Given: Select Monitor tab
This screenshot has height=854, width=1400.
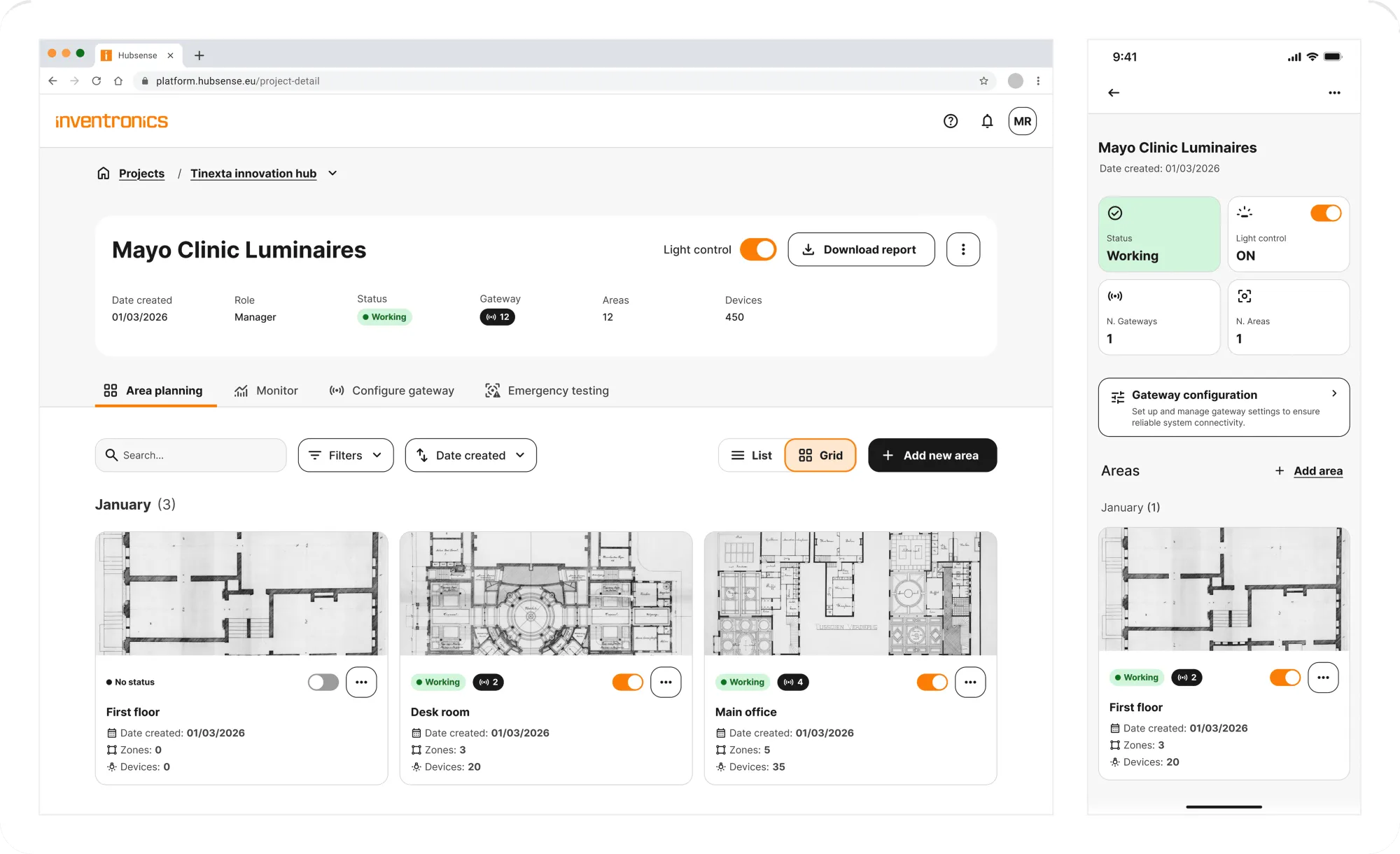Looking at the screenshot, I should pyautogui.click(x=266, y=391).
